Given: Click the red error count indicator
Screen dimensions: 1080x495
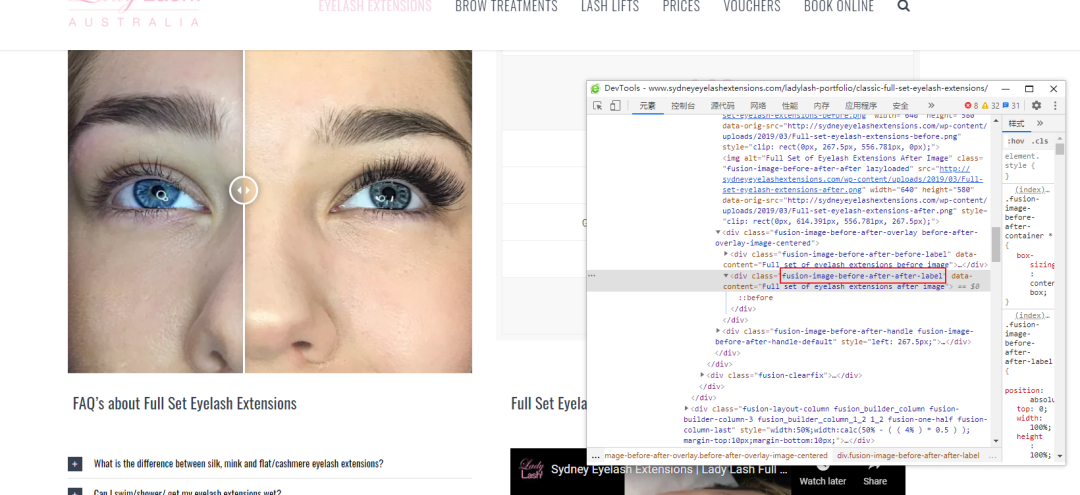Looking at the screenshot, I should 972,105.
